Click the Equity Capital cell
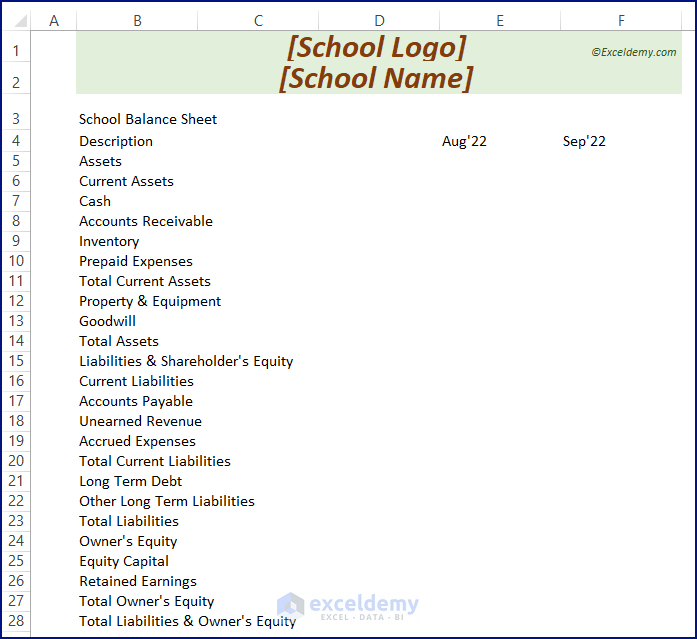This screenshot has height=639, width=697. click(124, 561)
